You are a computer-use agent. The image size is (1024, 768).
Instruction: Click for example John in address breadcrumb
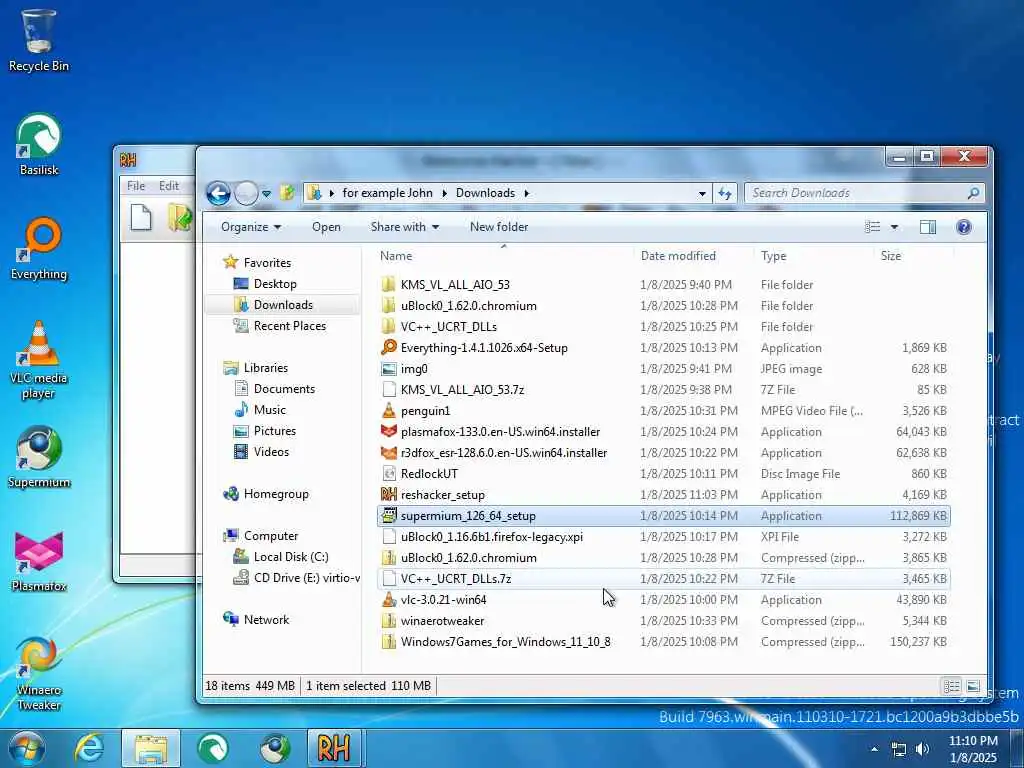[387, 193]
